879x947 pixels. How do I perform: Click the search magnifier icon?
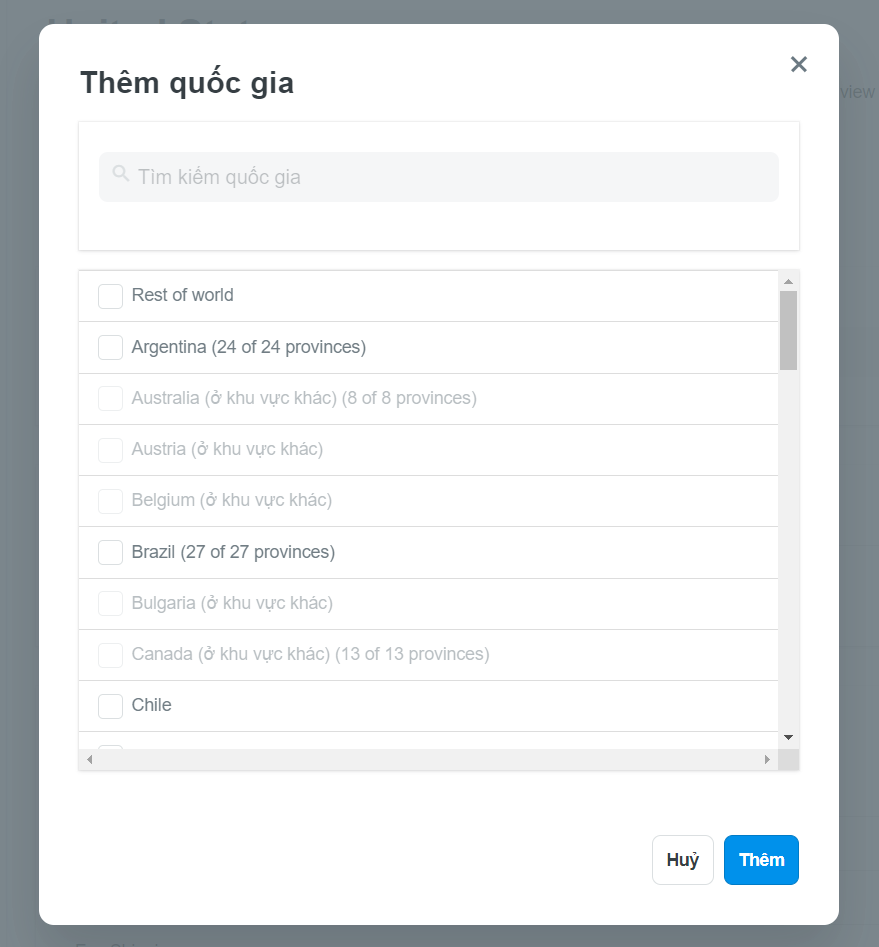click(x=121, y=173)
